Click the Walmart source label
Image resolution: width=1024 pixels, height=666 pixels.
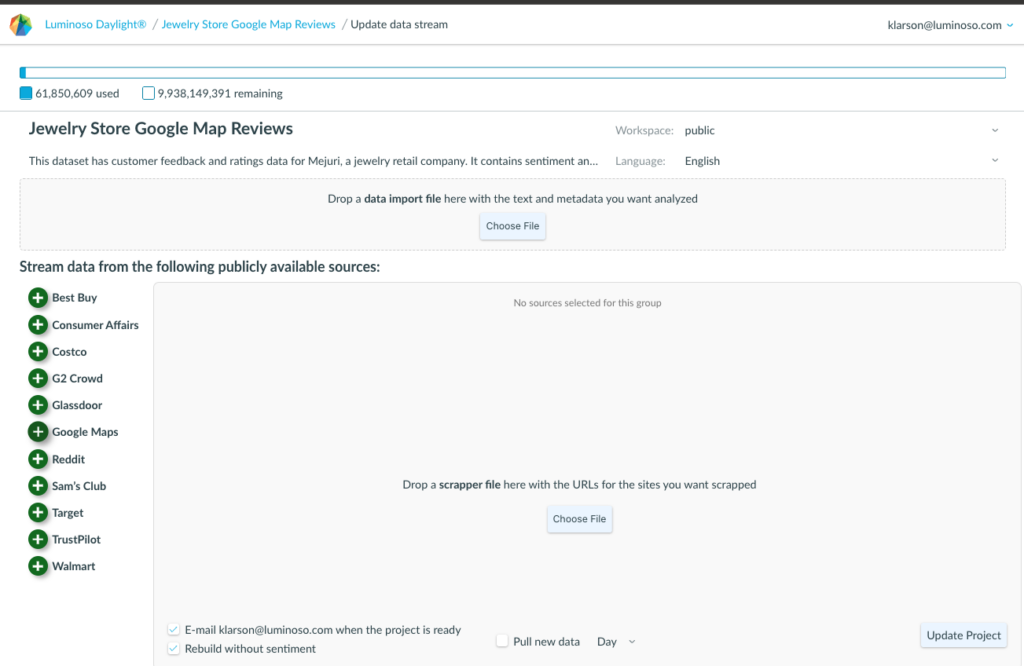74,566
